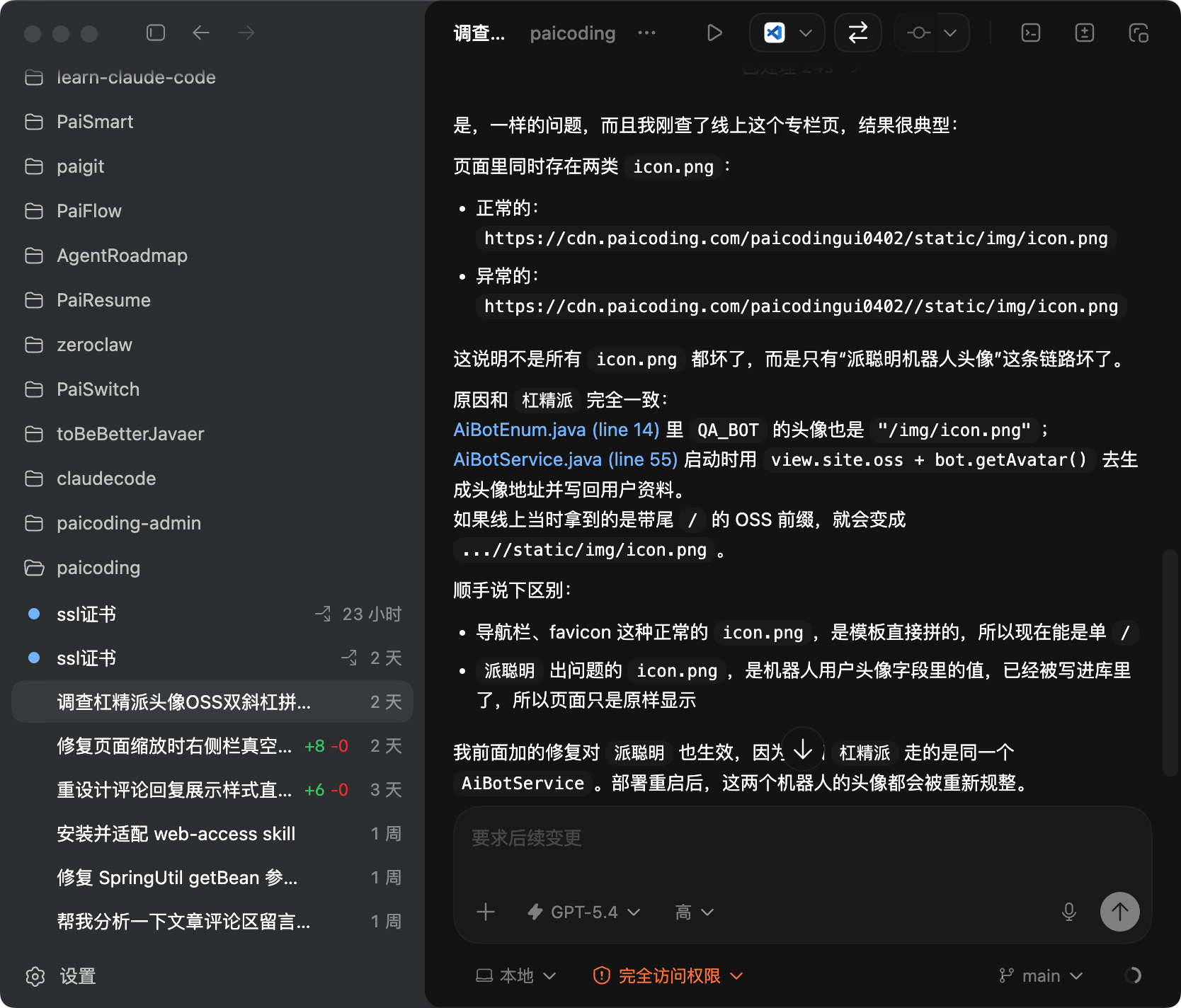Expand the main branch selector

1041,975
